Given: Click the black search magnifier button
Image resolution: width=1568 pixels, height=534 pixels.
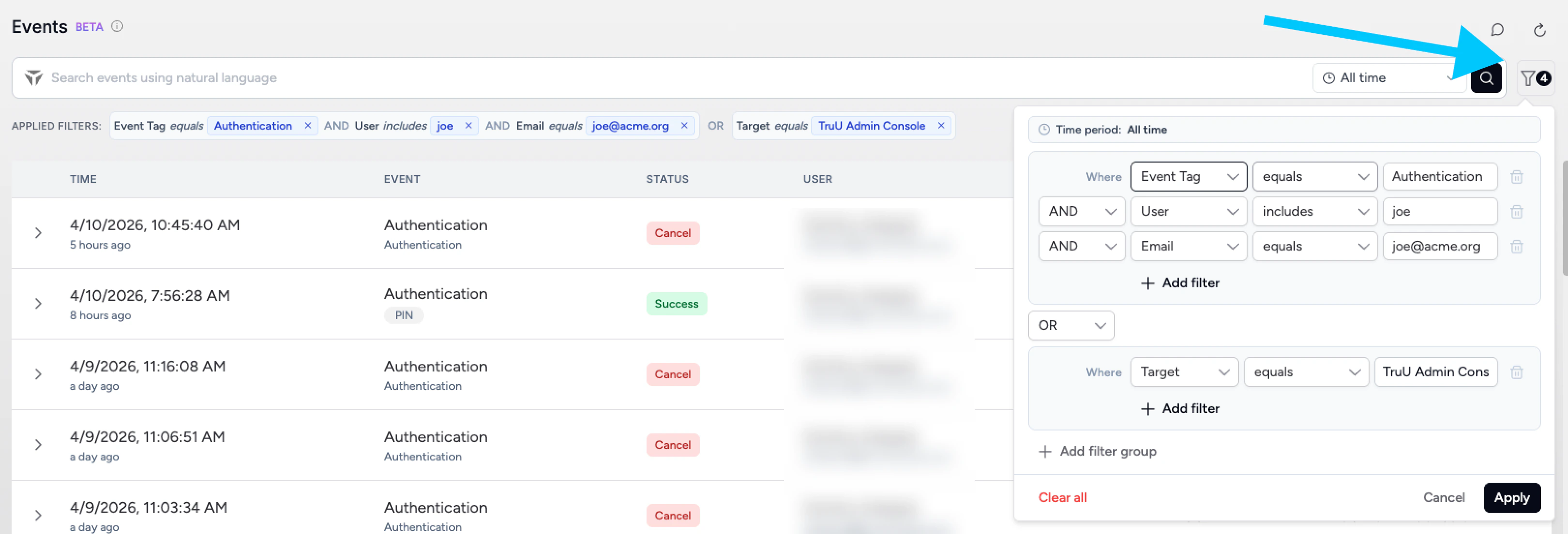Looking at the screenshot, I should 1486,78.
